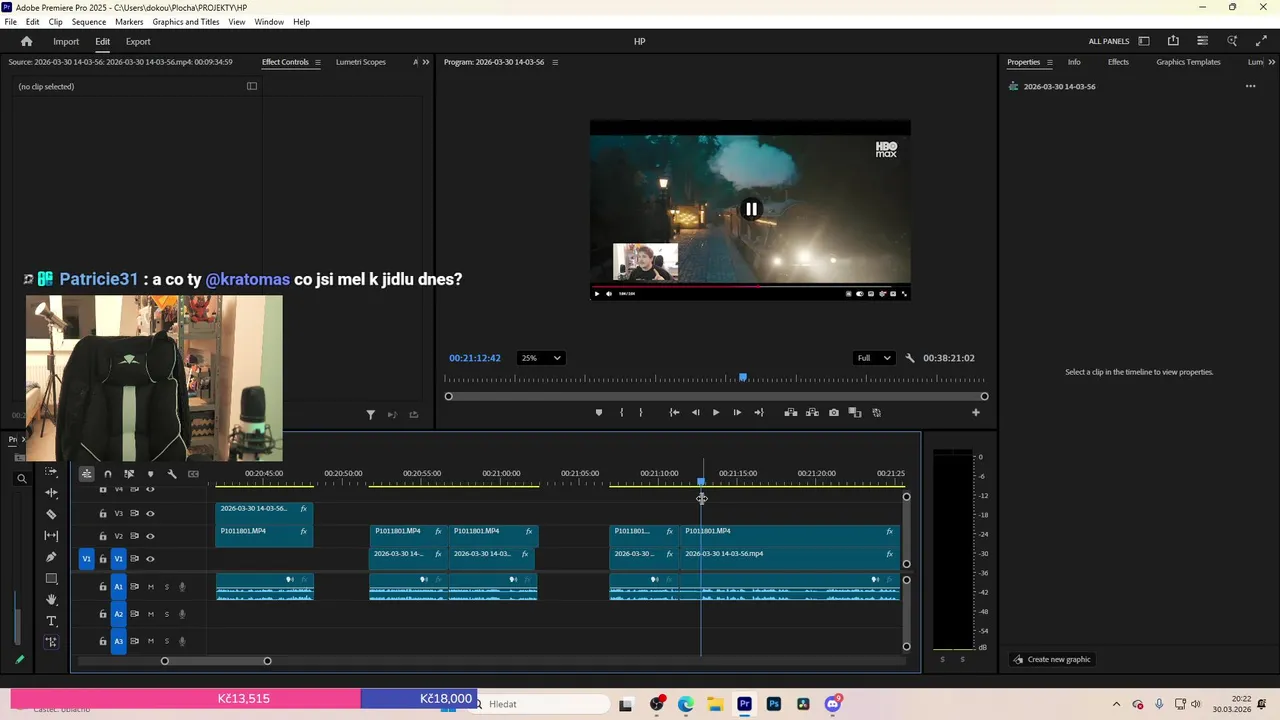The width and height of the screenshot is (1280, 720).
Task: Switch to the Lumetri Scopes tab
Action: [x=361, y=62]
